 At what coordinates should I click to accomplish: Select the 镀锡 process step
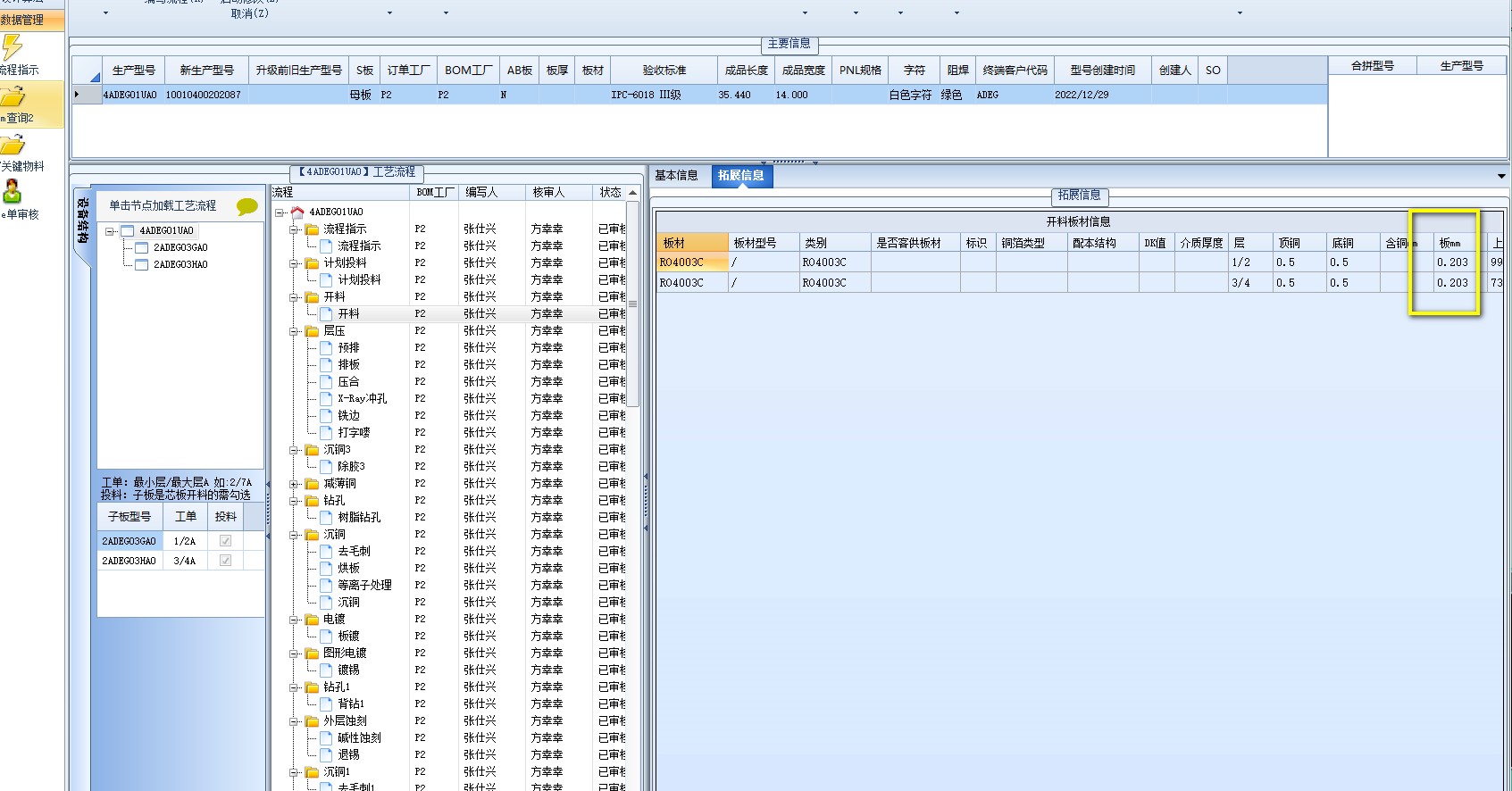pos(348,670)
